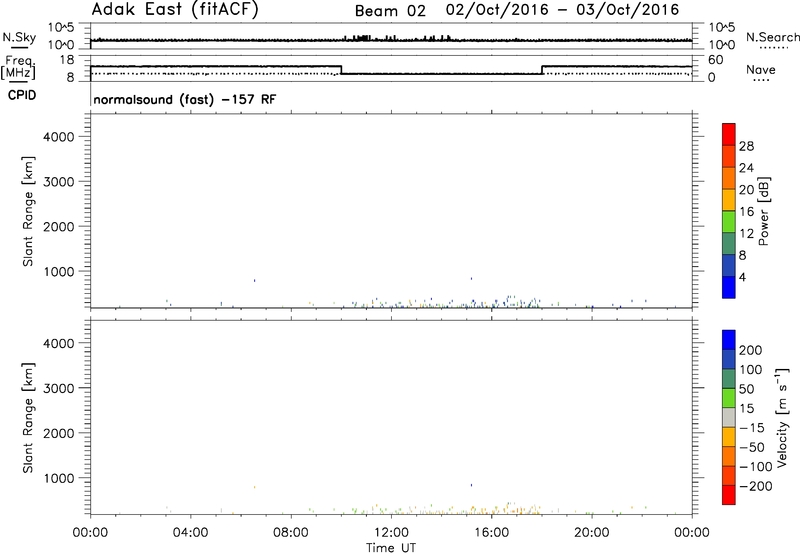Click the isolated power echo near 800 km at 06:30
This screenshot has height=554, width=800.
[254, 280]
